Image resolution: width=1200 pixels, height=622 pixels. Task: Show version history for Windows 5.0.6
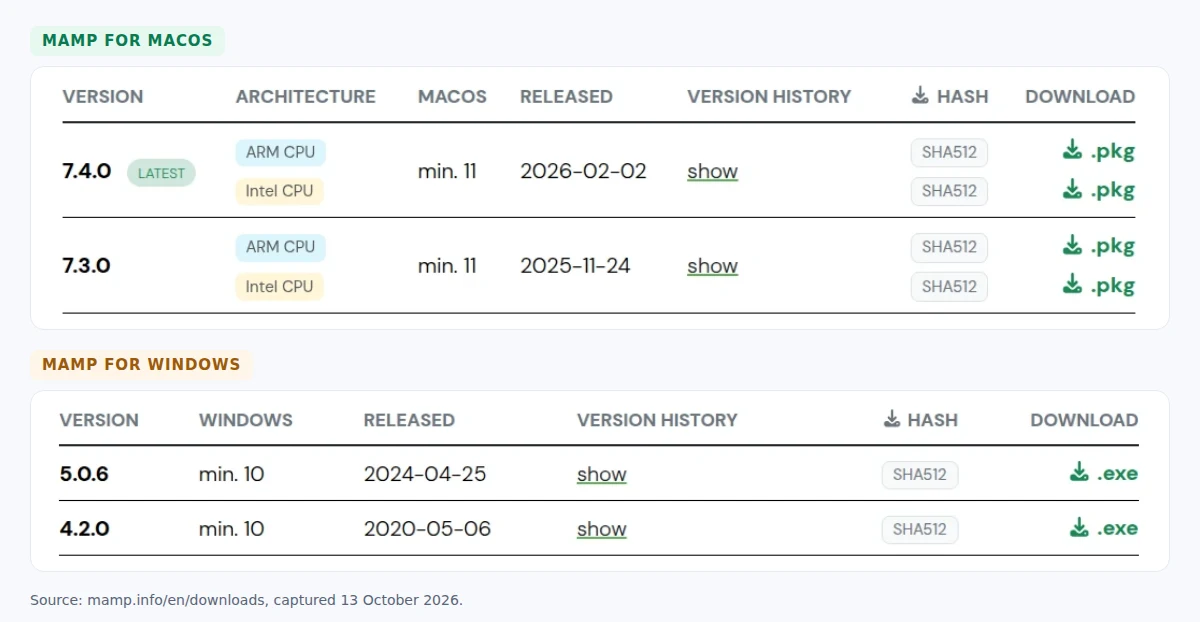[x=602, y=475]
